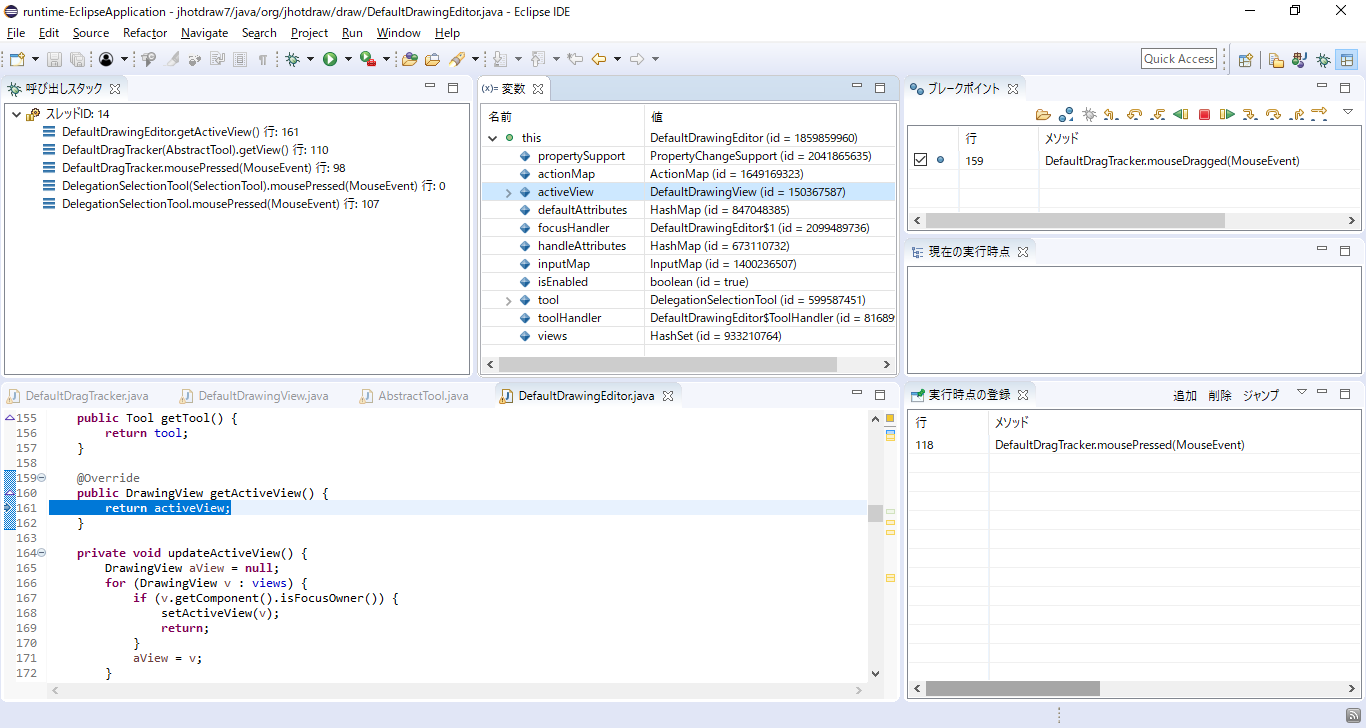Image resolution: width=1366 pixels, height=728 pixels.
Task: Click the 追加 button
Action: point(1185,396)
